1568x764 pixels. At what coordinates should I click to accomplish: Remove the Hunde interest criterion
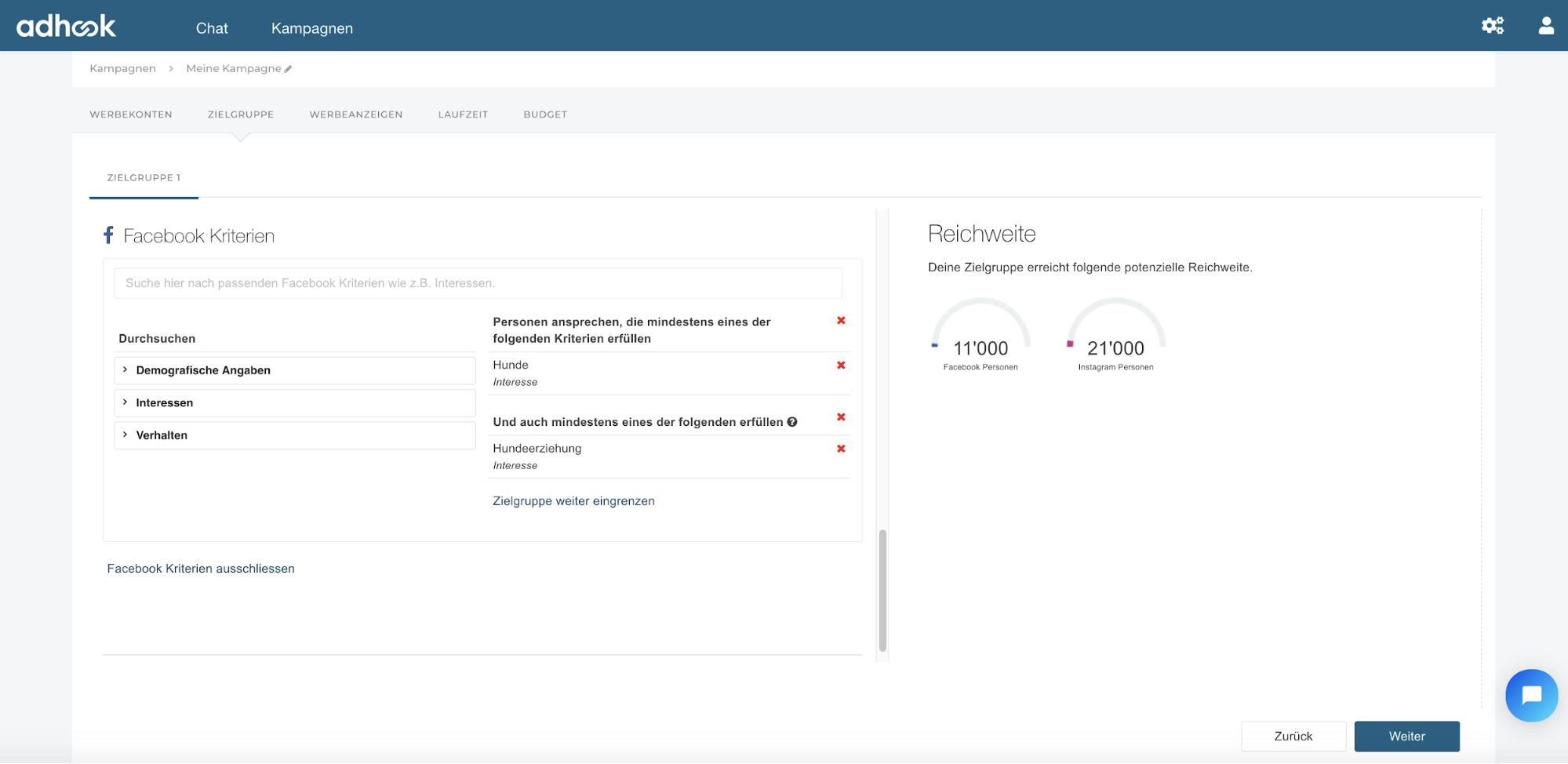point(841,365)
